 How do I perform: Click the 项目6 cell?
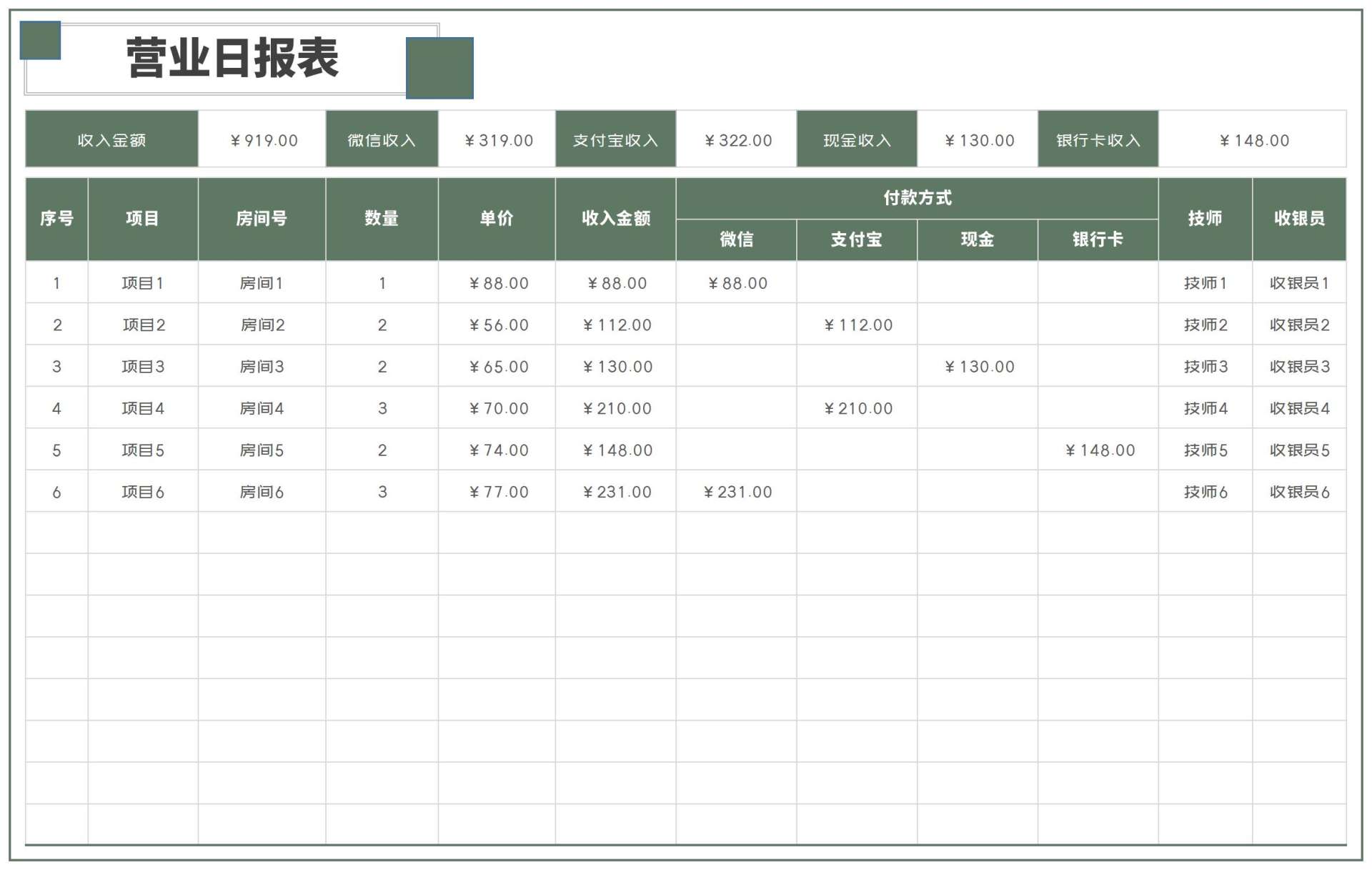pos(143,492)
